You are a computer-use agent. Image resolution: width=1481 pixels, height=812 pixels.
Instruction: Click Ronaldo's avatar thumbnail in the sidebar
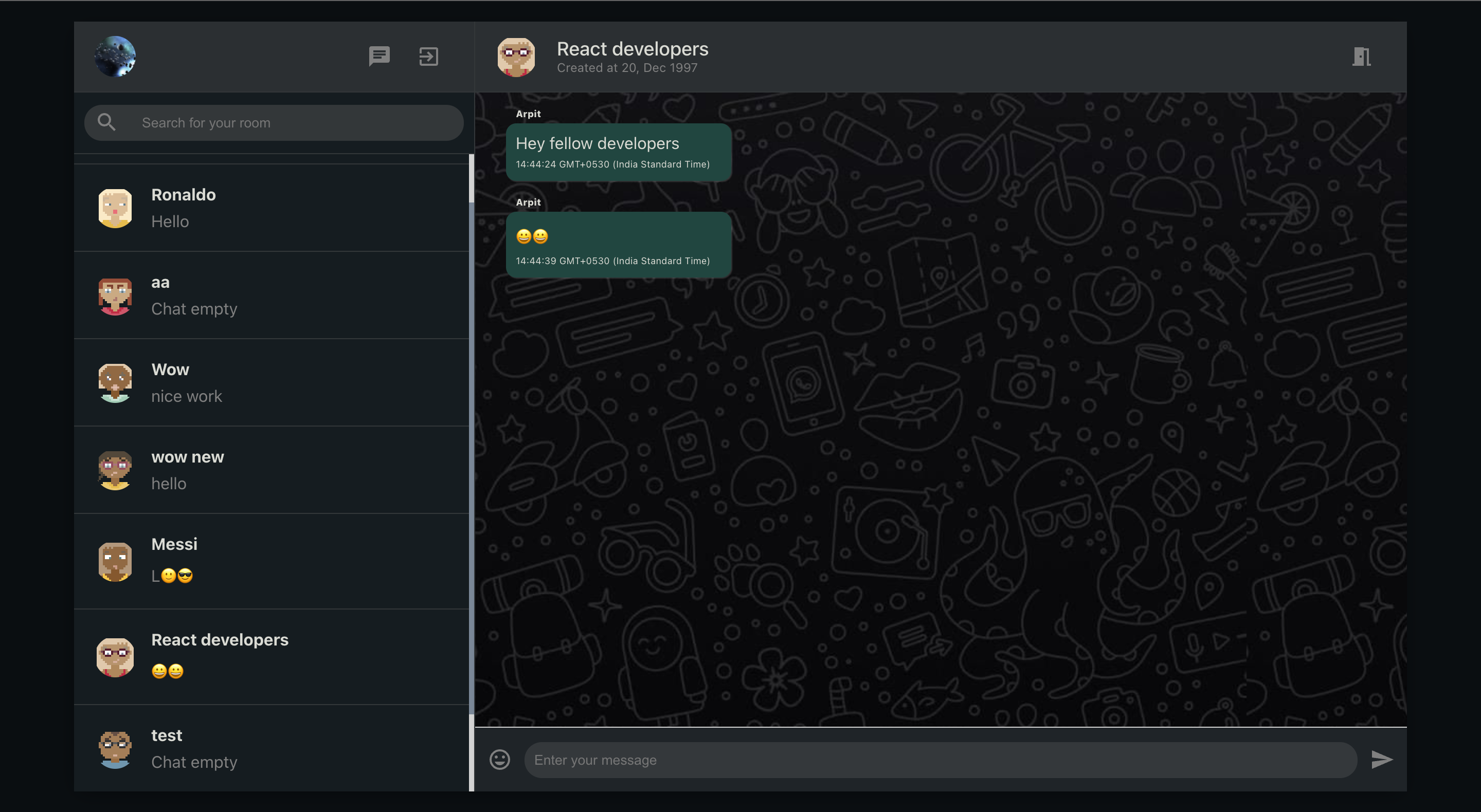[115, 207]
